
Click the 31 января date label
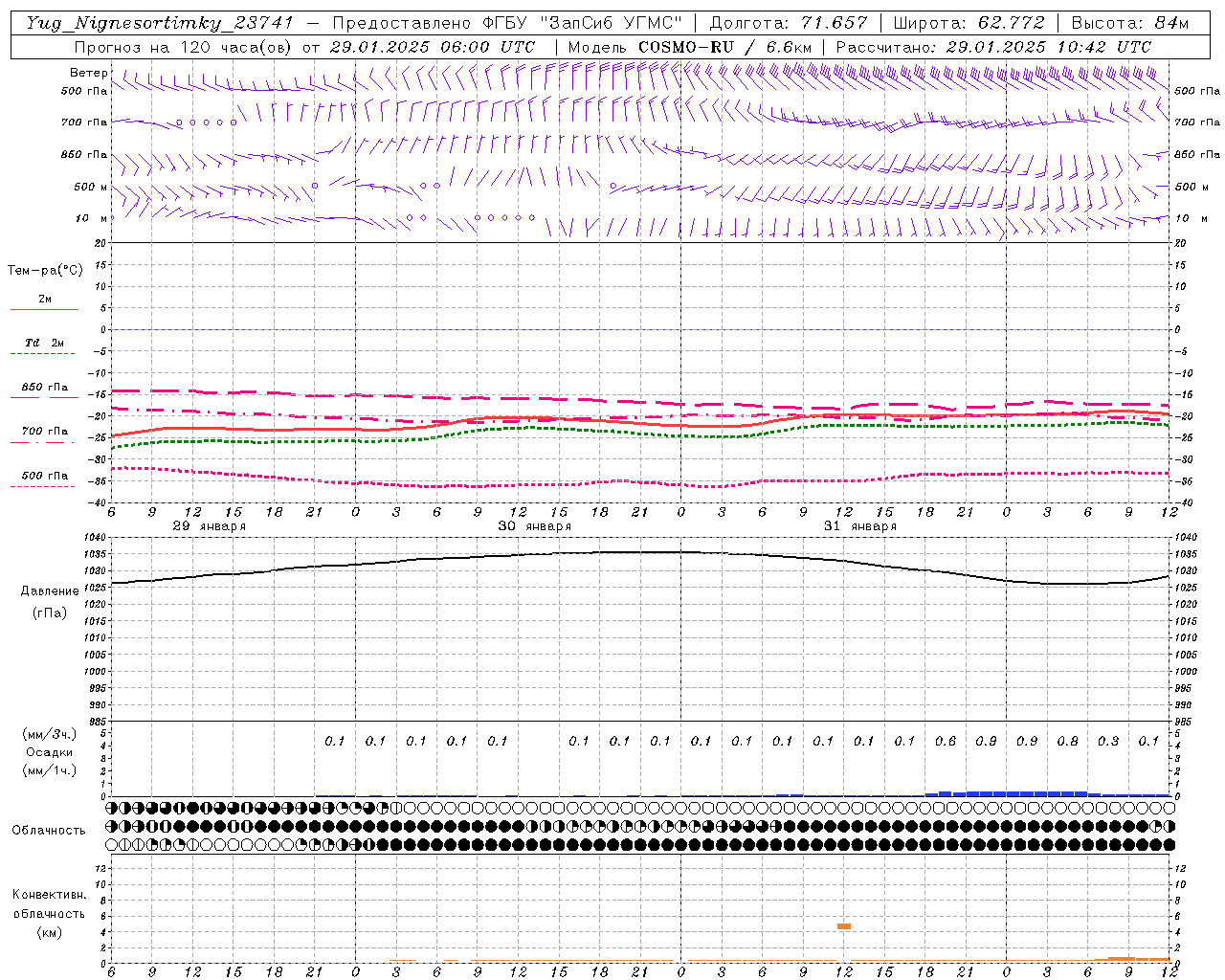(859, 526)
